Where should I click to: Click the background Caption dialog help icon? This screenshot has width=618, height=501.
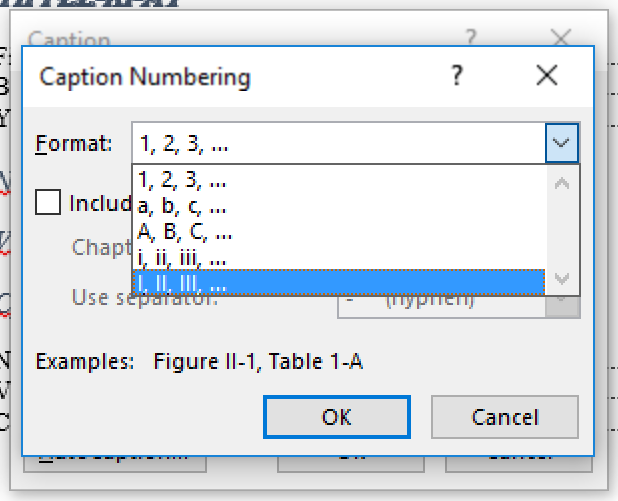coord(471,39)
